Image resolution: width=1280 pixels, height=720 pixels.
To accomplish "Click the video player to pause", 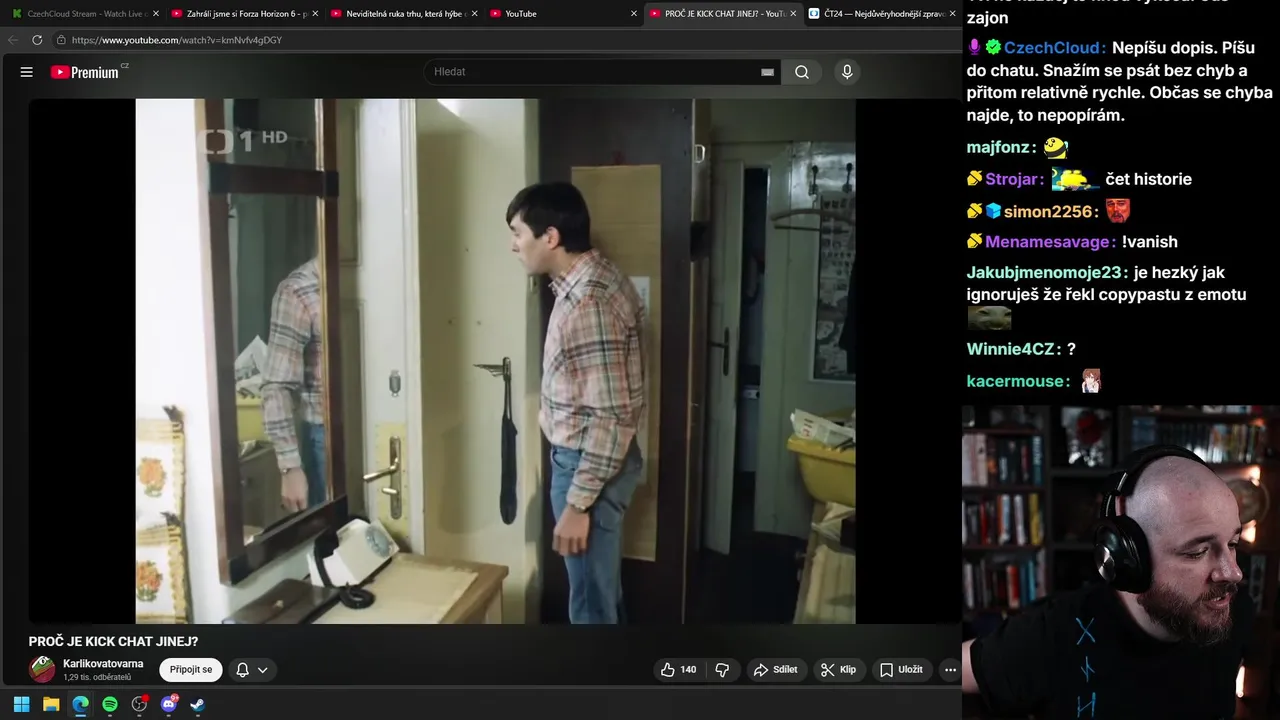I will click(x=495, y=361).
